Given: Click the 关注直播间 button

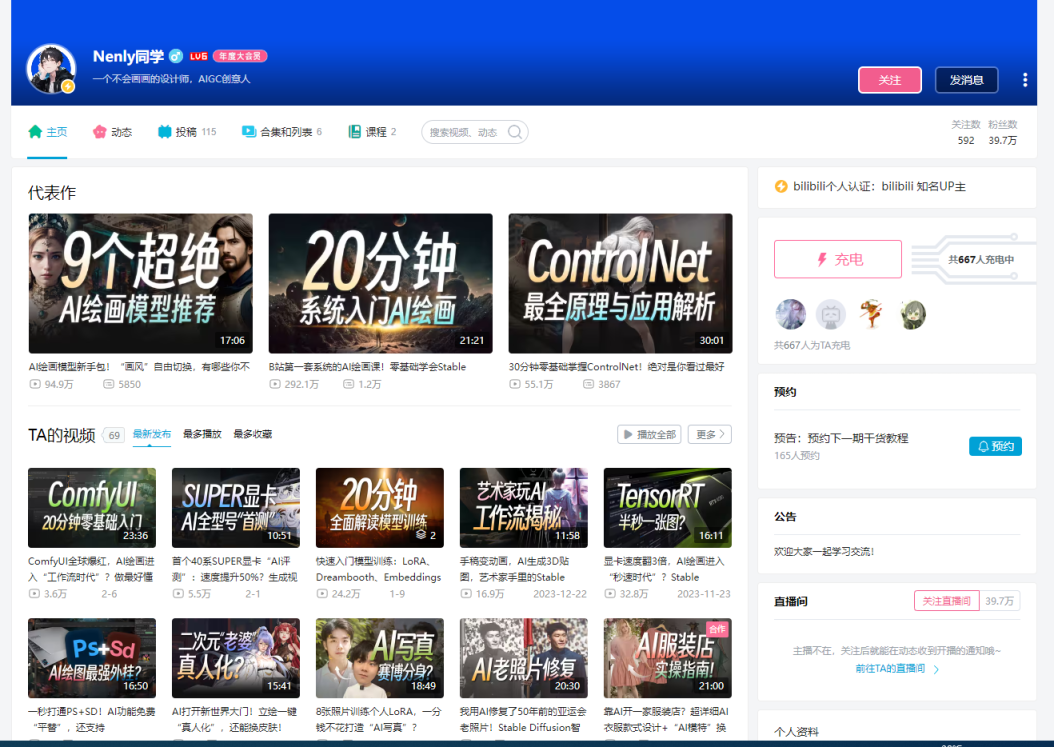Looking at the screenshot, I should [946, 600].
